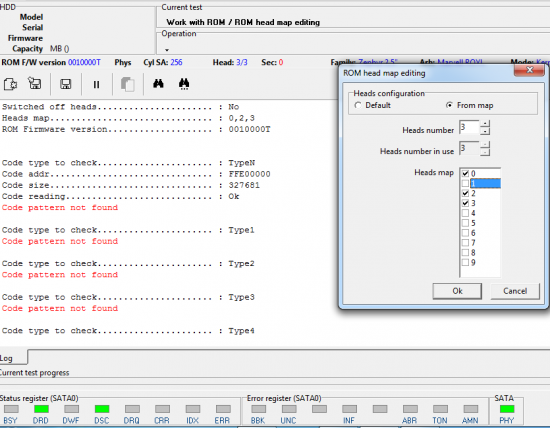
Task: Confirm head map with Ok button
Action: (457, 291)
